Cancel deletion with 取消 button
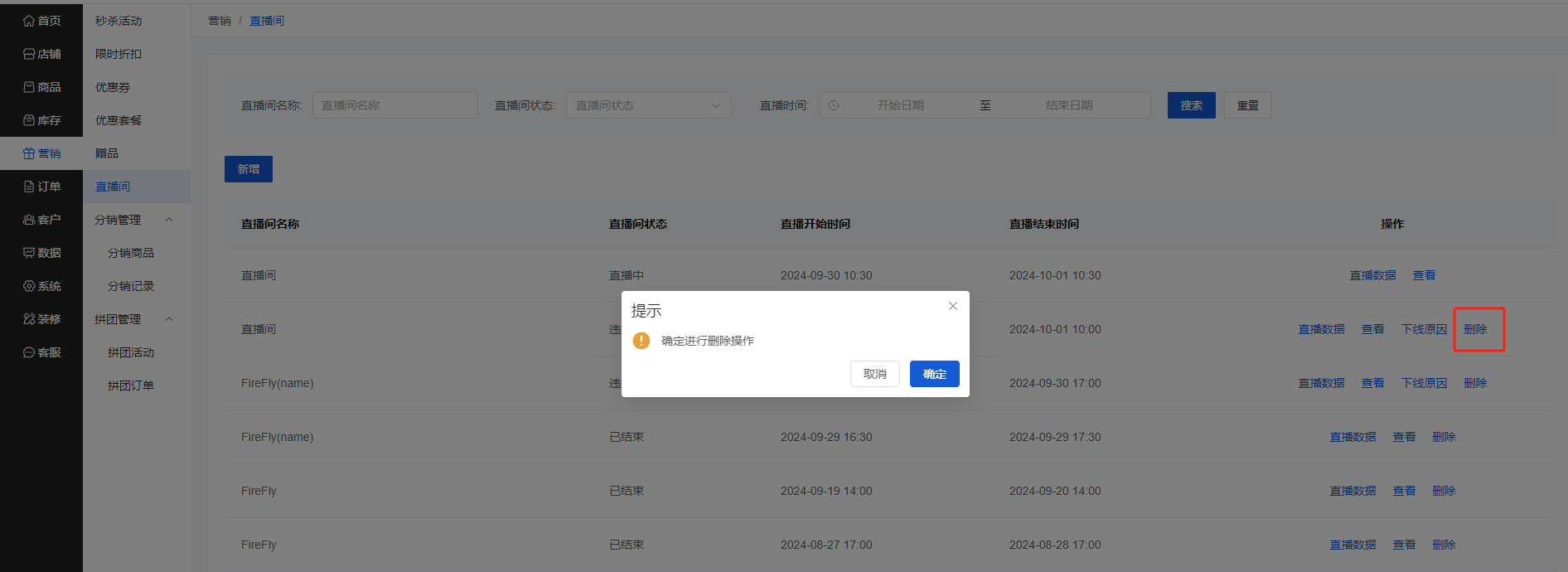The height and width of the screenshot is (572, 1568). click(875, 374)
